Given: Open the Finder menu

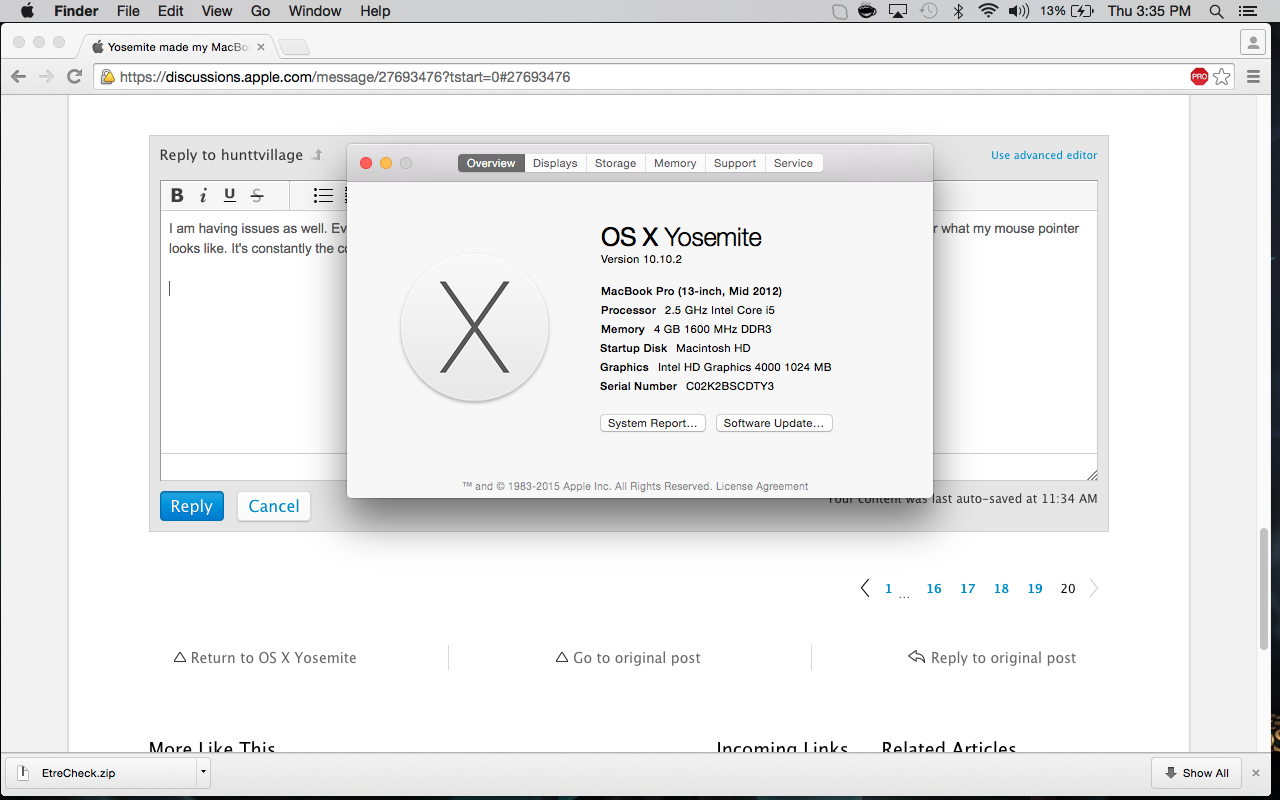Looking at the screenshot, I should pos(75,11).
